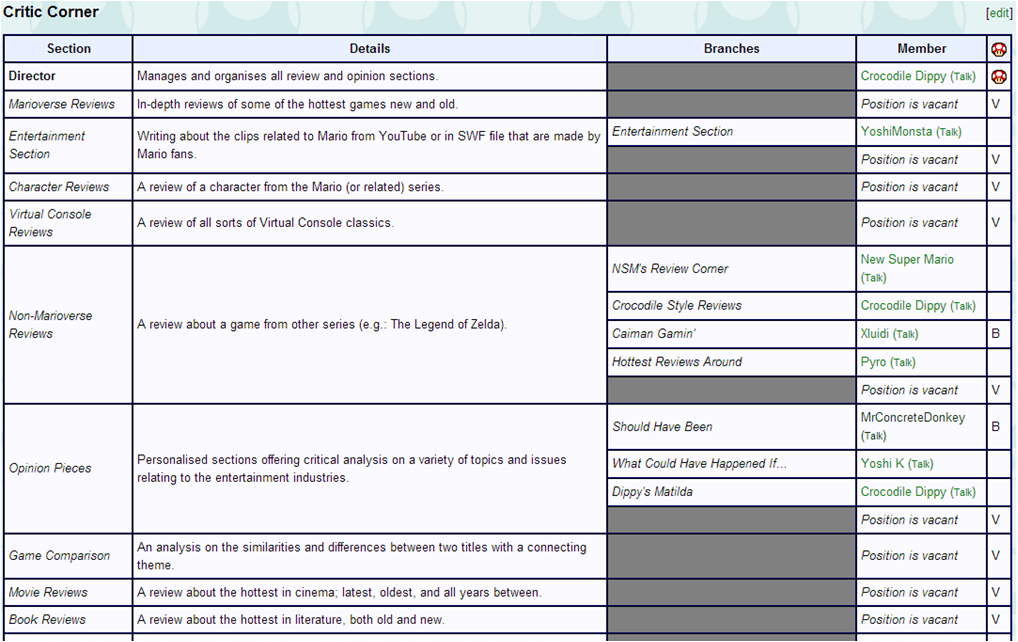Open the Talk link under MrConcreteDonkey

pos(873,436)
